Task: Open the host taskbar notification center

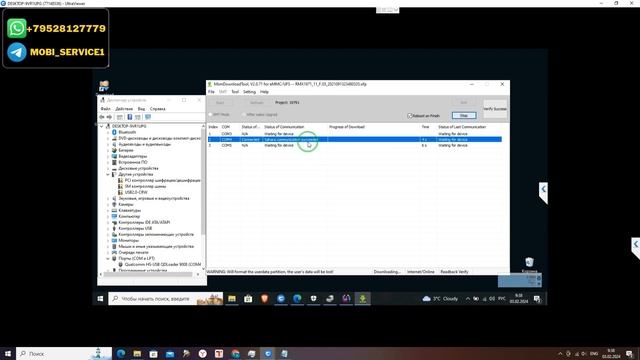Action: [629, 353]
